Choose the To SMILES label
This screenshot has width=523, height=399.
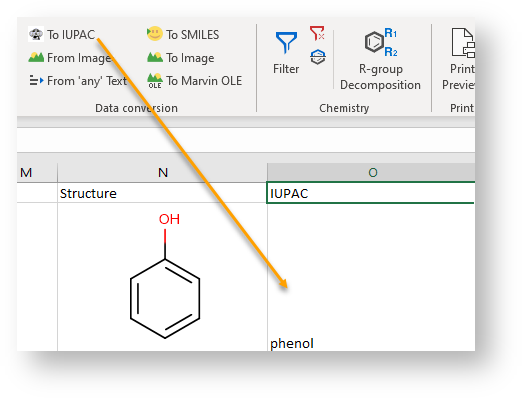coord(192,35)
